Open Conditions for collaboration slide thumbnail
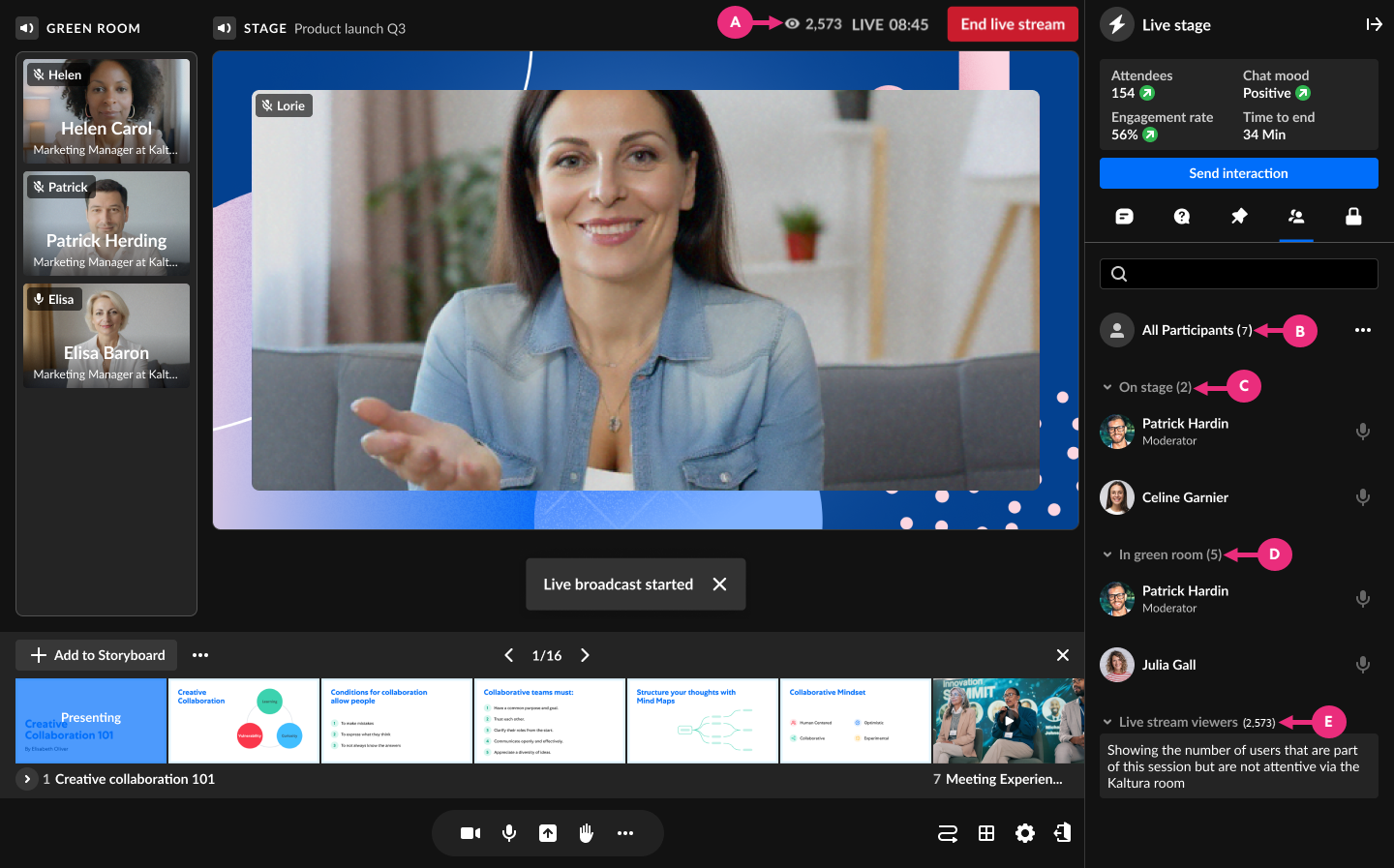The height and width of the screenshot is (868, 1394). pyautogui.click(x=397, y=721)
